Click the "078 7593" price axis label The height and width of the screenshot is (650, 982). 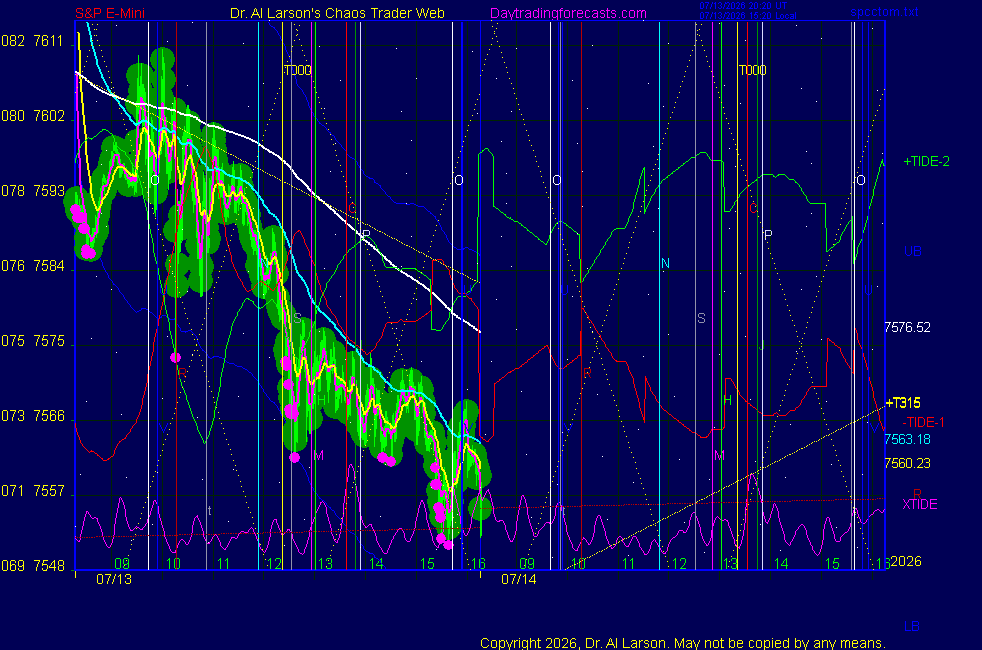tap(33, 191)
